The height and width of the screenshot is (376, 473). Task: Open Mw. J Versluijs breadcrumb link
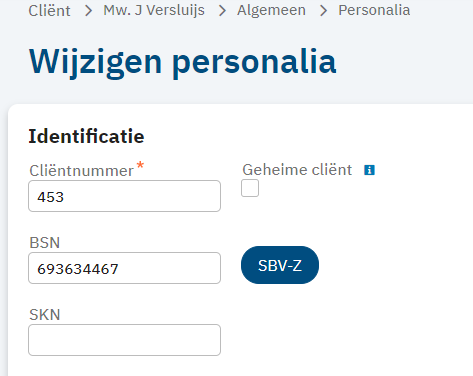154,10
